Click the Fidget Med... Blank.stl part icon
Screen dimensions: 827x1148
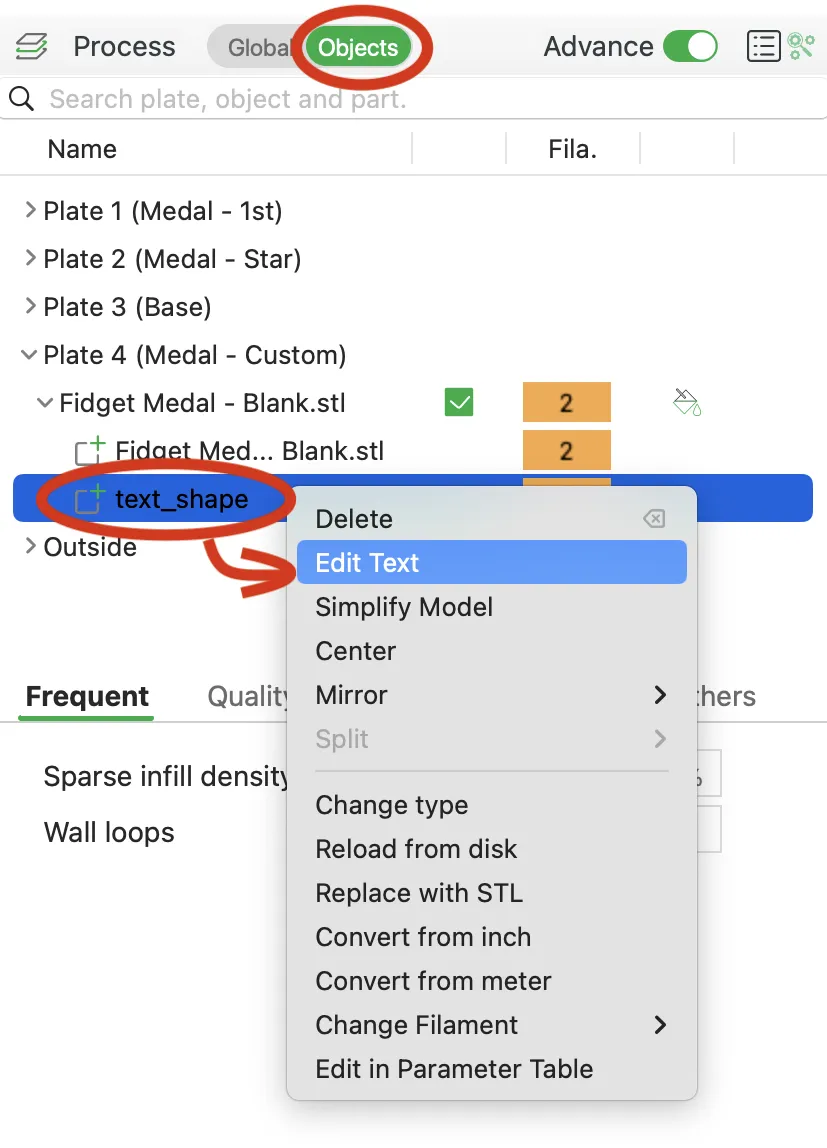tap(90, 451)
